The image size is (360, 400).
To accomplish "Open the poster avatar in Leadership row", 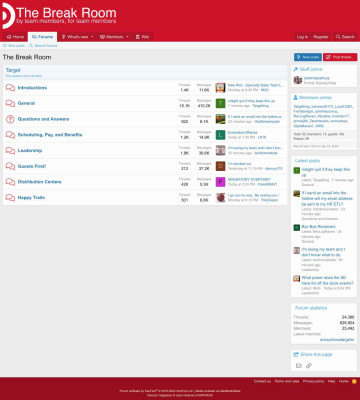I will click(220, 150).
